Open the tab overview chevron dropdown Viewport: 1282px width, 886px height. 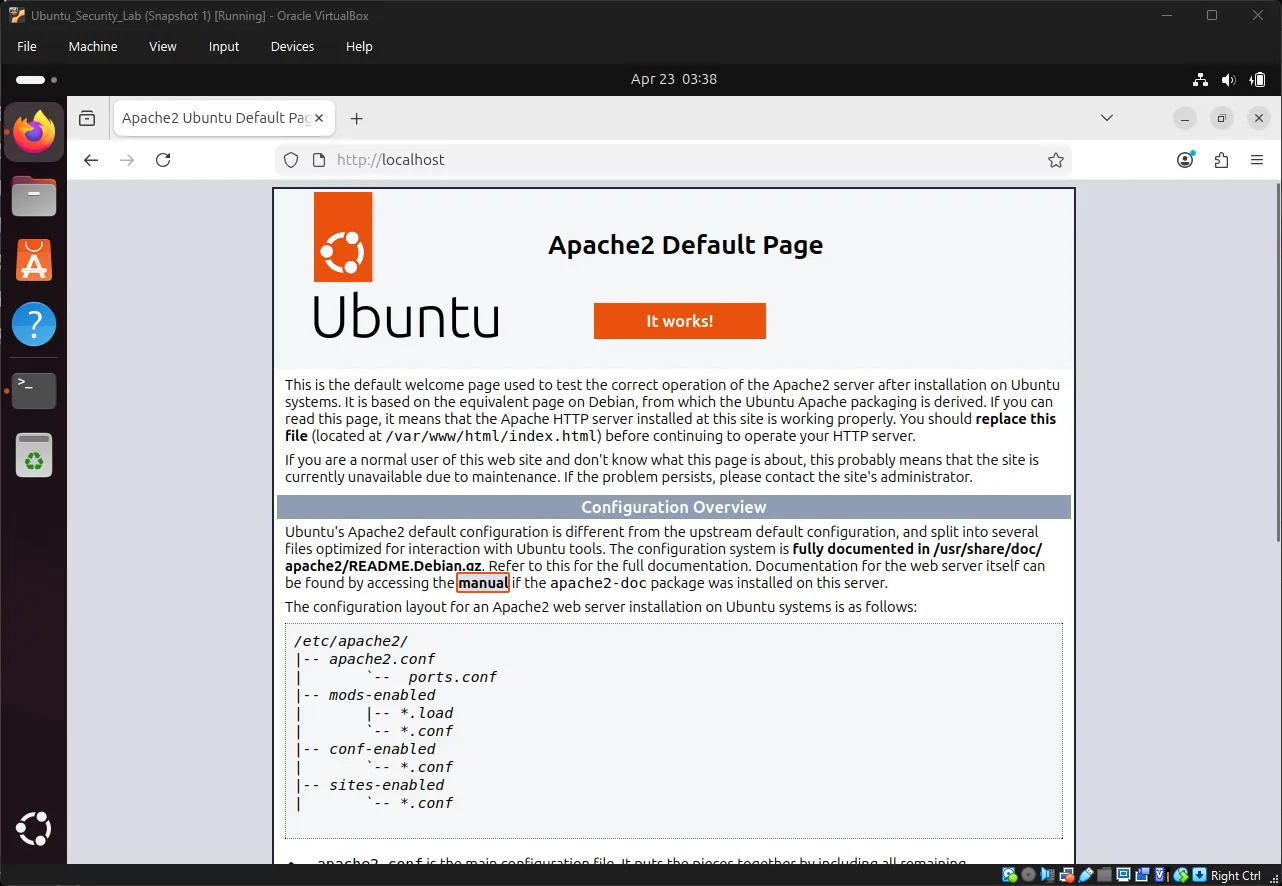[x=1107, y=117]
